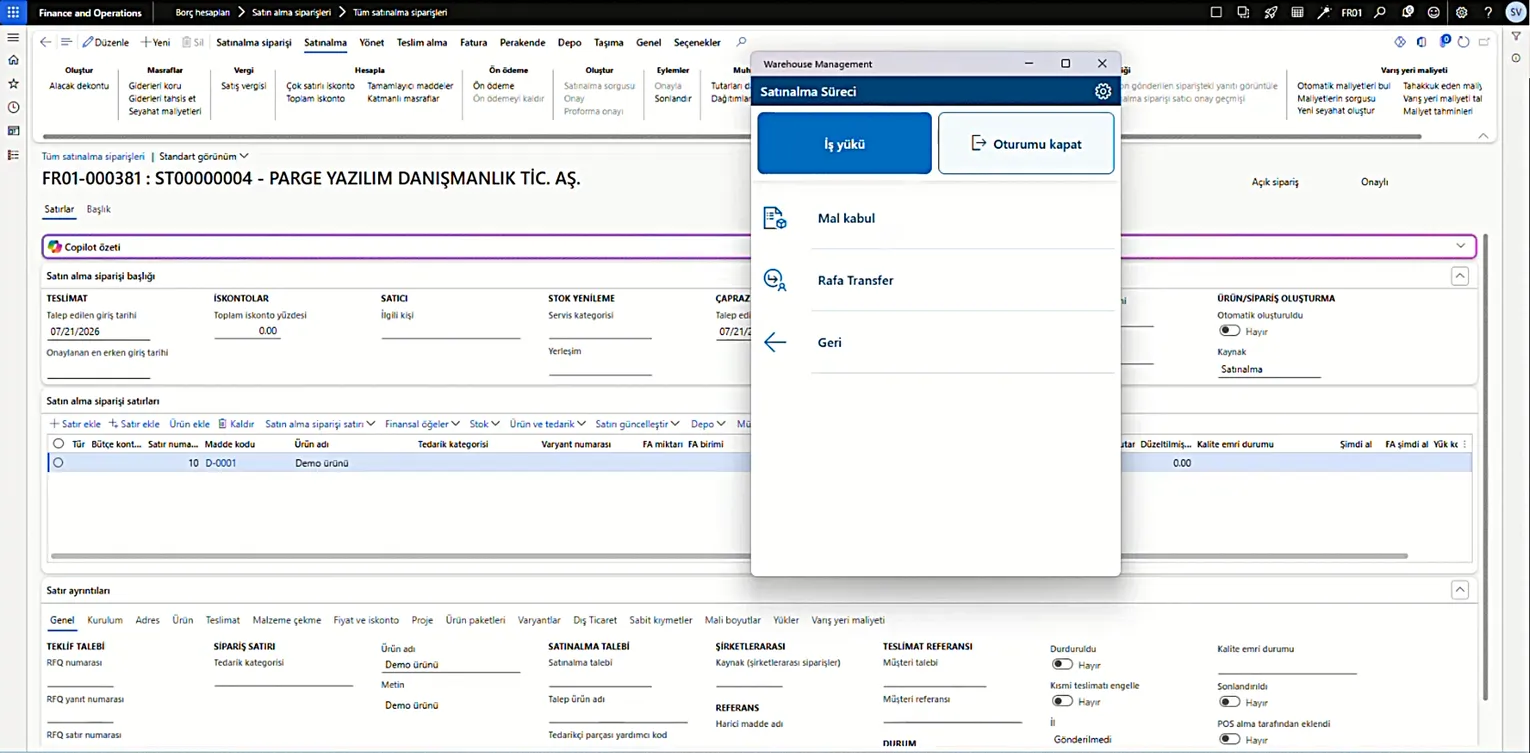1530x753 pixels.
Task: Expand Copilot özeti section chevron
Action: point(1461,246)
